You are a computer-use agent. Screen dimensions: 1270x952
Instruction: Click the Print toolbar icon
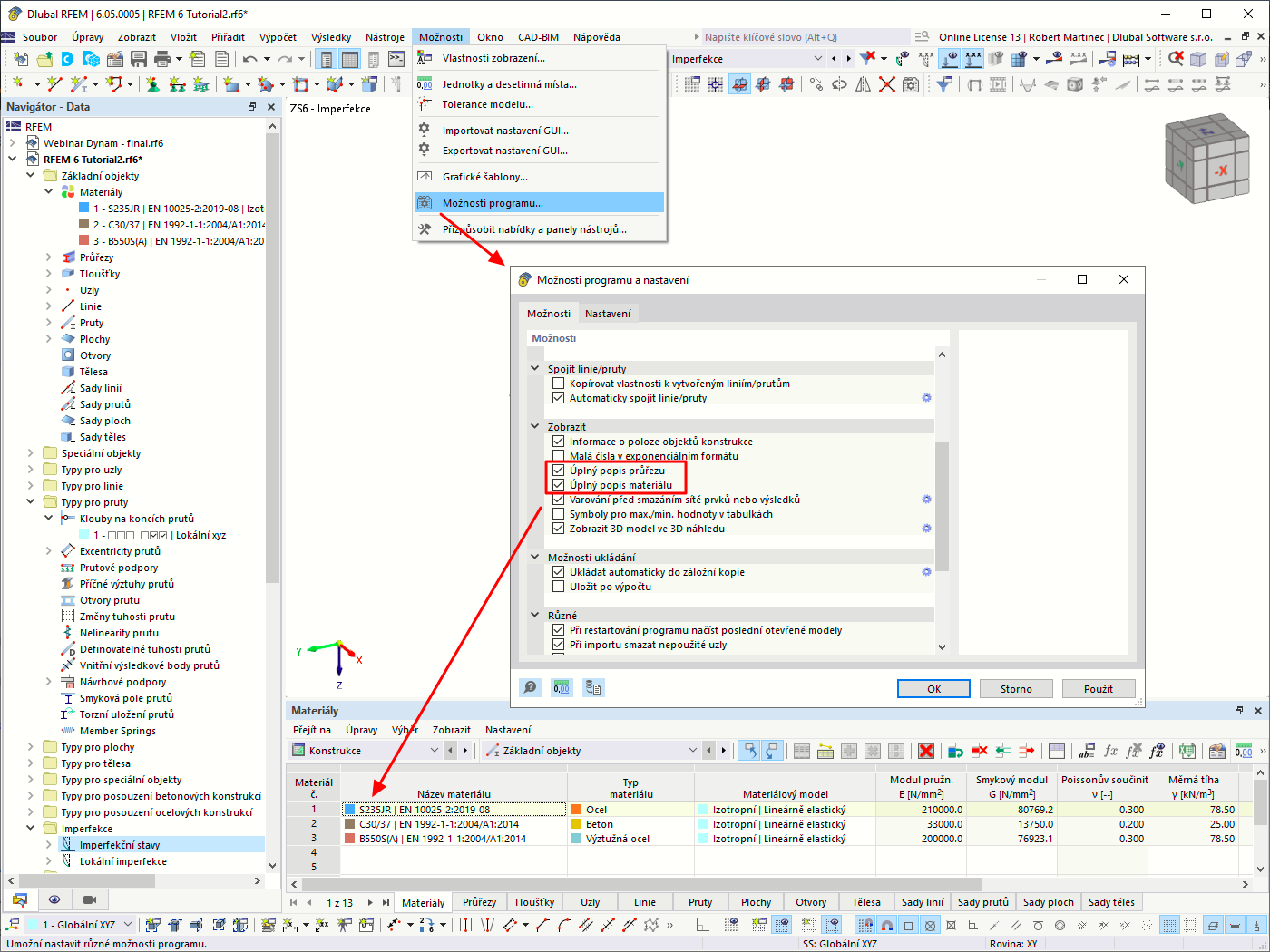pos(162,59)
